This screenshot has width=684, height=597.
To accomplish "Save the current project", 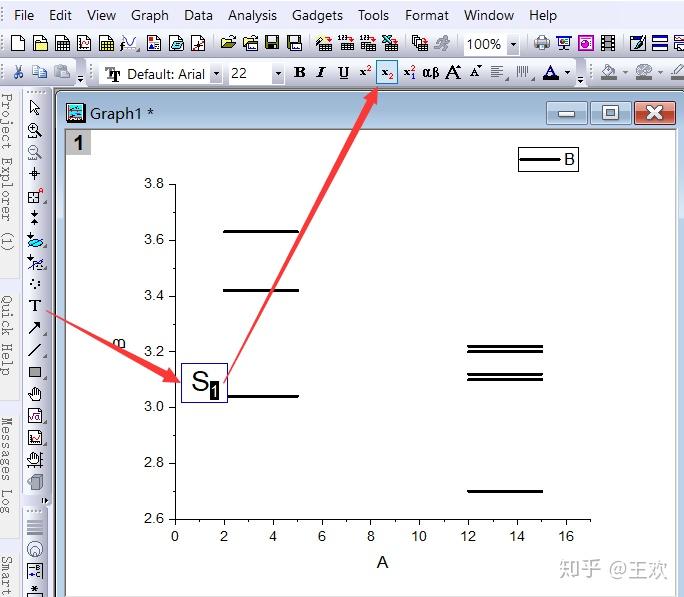I will pyautogui.click(x=272, y=43).
